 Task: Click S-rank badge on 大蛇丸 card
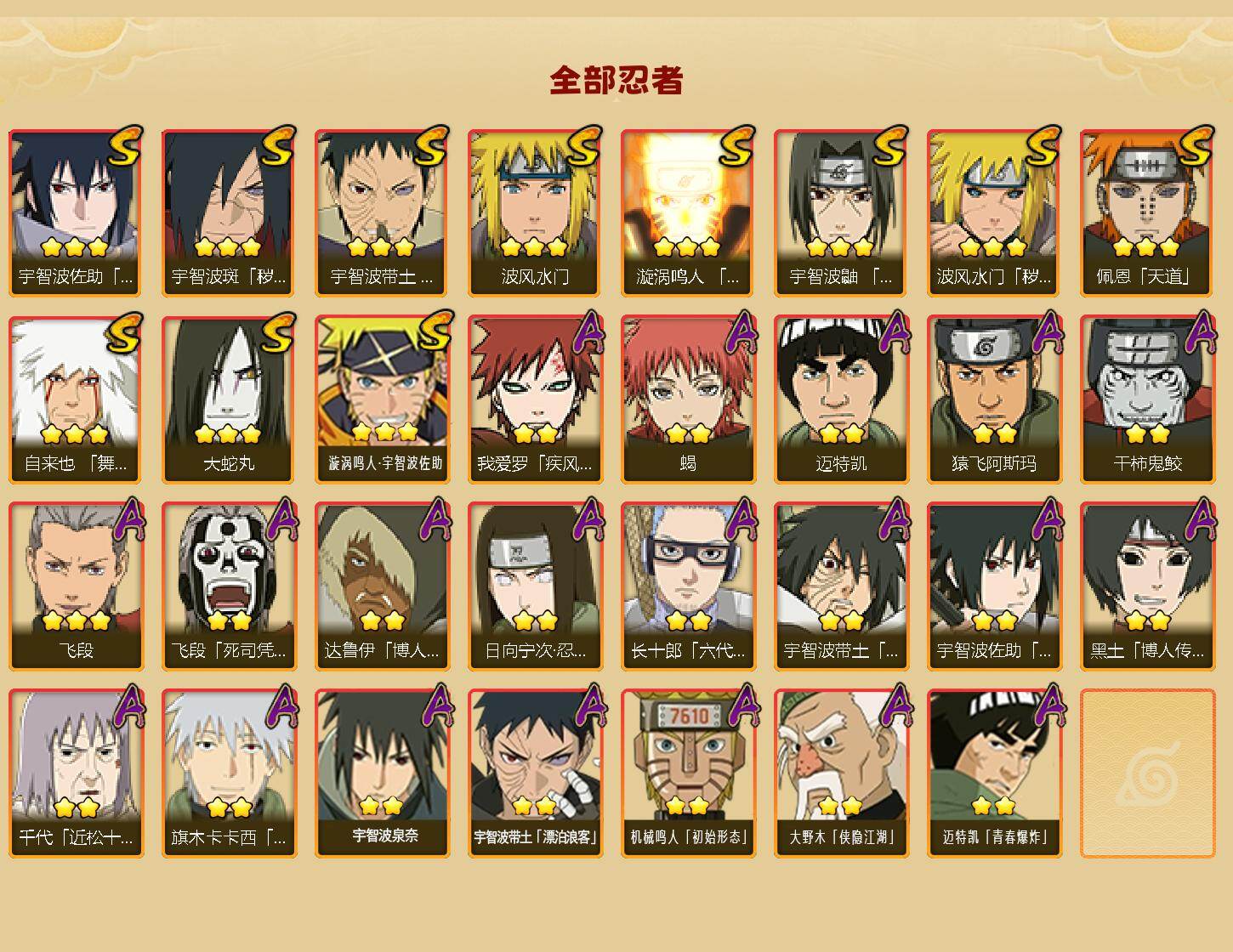(x=278, y=332)
